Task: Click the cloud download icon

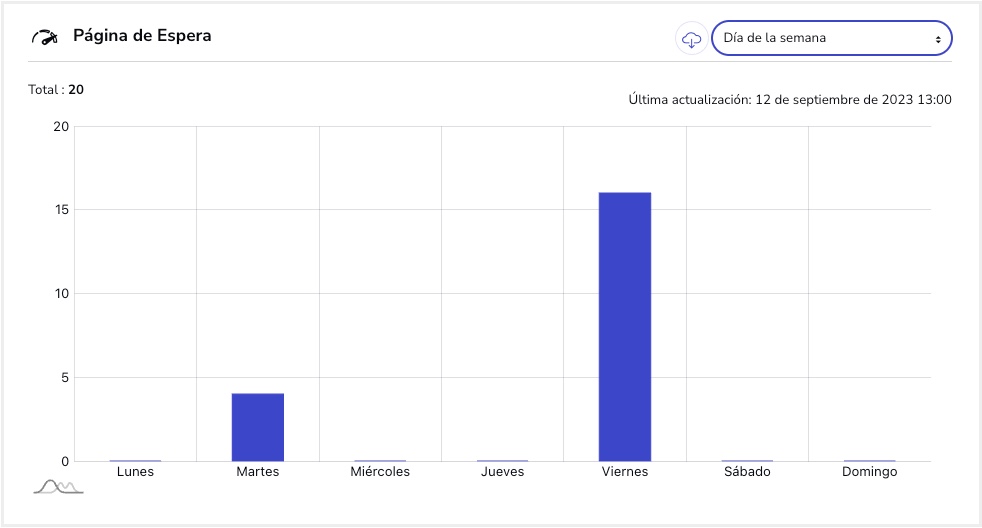Action: 691,39
